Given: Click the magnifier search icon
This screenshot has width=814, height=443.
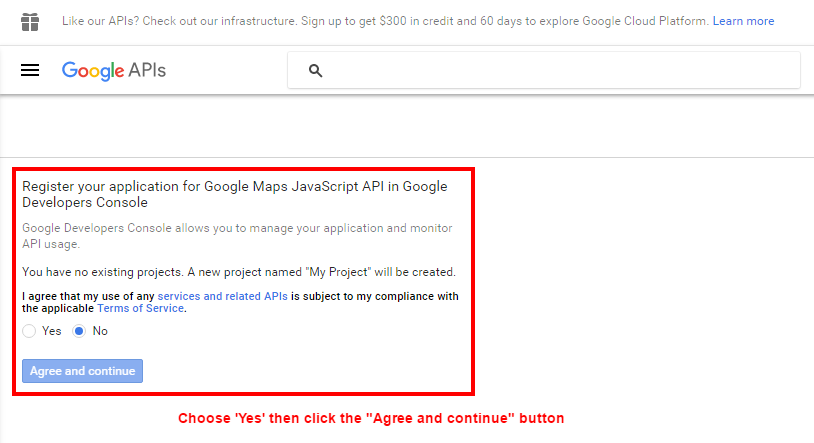Looking at the screenshot, I should tap(315, 71).
